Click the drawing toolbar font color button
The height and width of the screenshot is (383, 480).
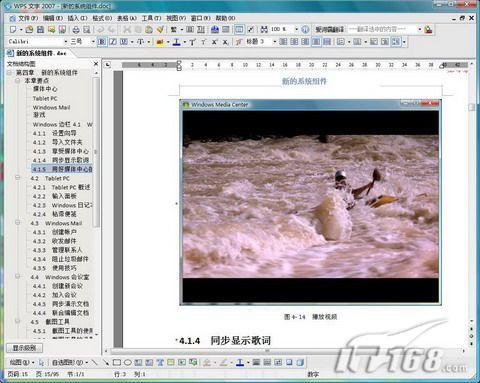(x=240, y=362)
